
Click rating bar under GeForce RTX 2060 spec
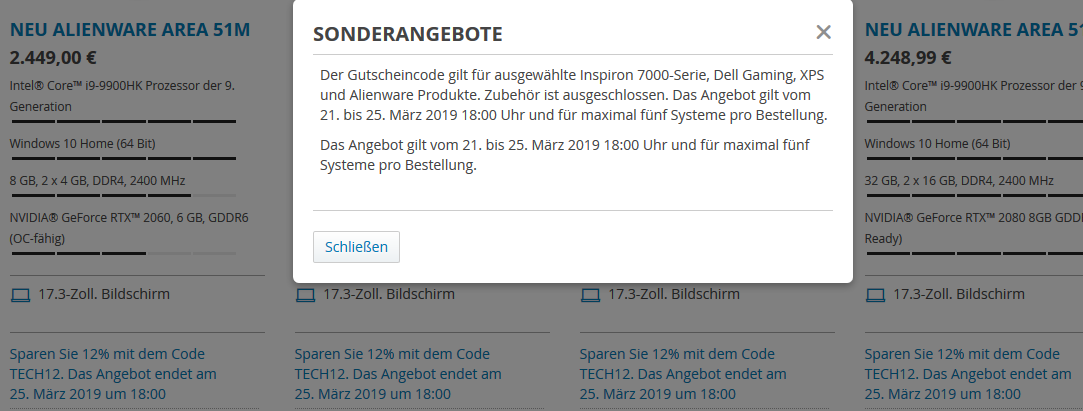pos(124,254)
